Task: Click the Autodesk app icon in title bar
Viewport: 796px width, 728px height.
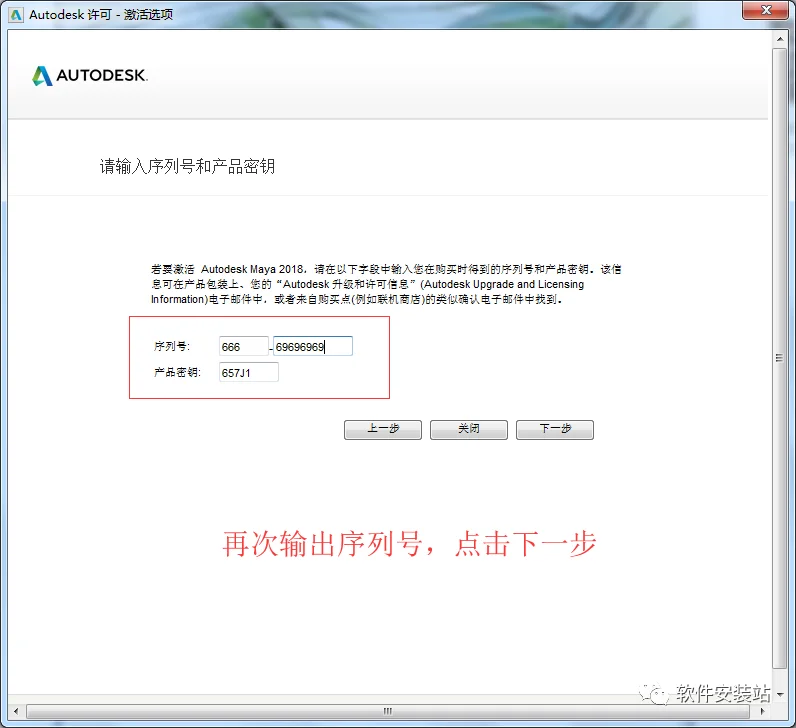Action: pos(16,15)
